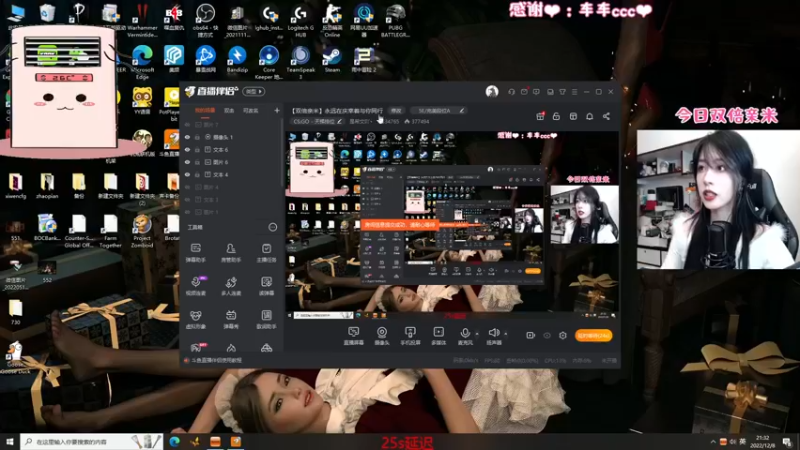Screen dimensions: 800x450
Task: Click the 扬声器 speaker icon
Action: (493, 333)
